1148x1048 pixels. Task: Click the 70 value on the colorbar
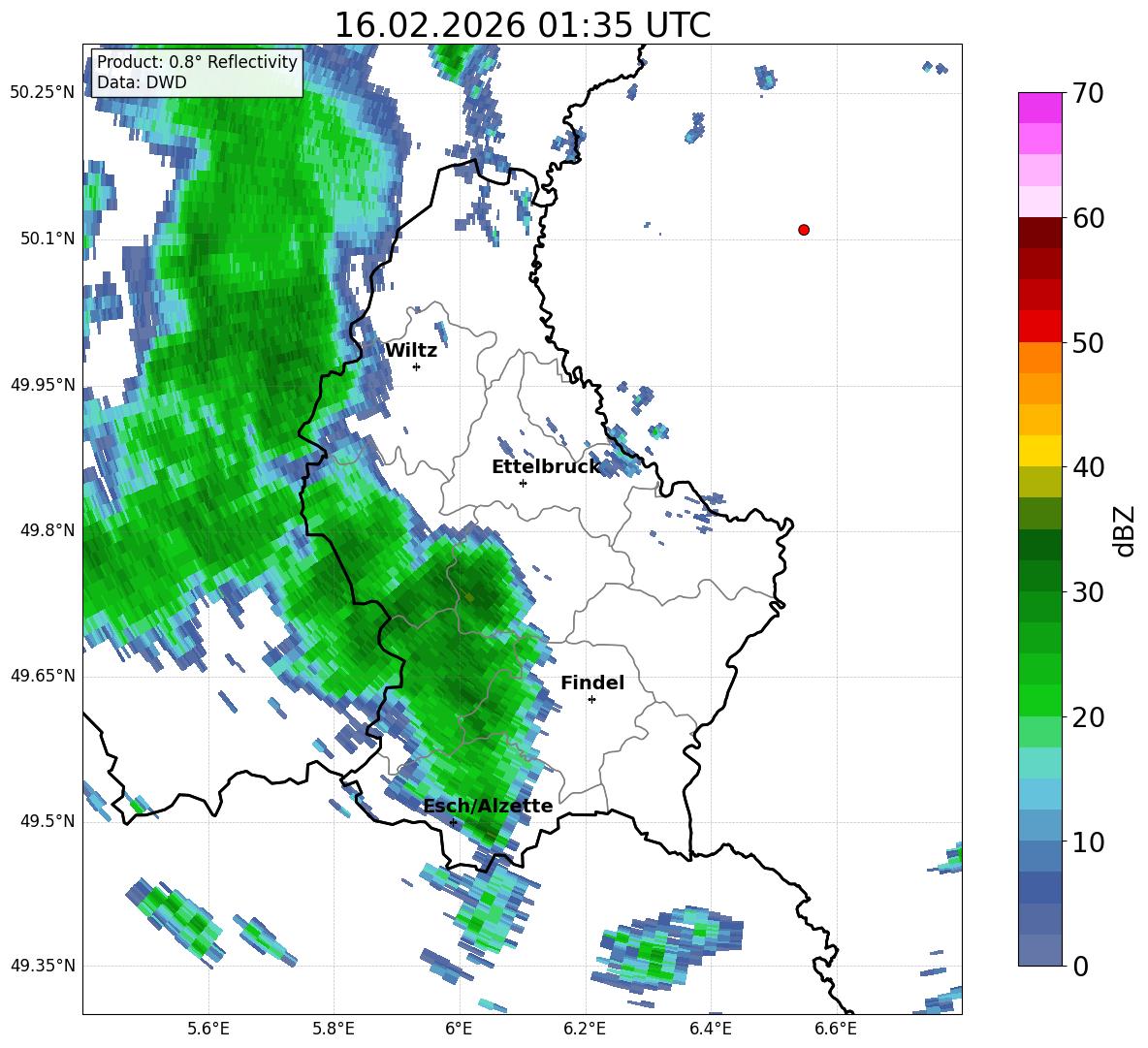(x=1088, y=94)
